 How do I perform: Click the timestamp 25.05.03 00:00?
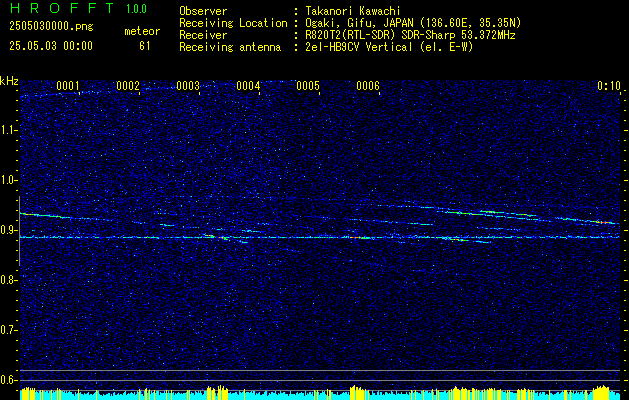[x=51, y=46]
